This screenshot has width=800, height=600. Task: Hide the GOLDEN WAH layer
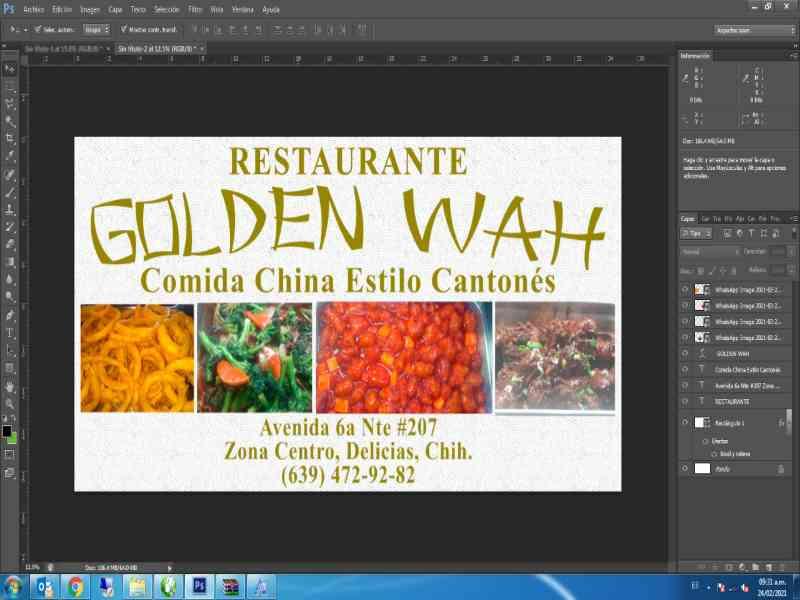685,353
